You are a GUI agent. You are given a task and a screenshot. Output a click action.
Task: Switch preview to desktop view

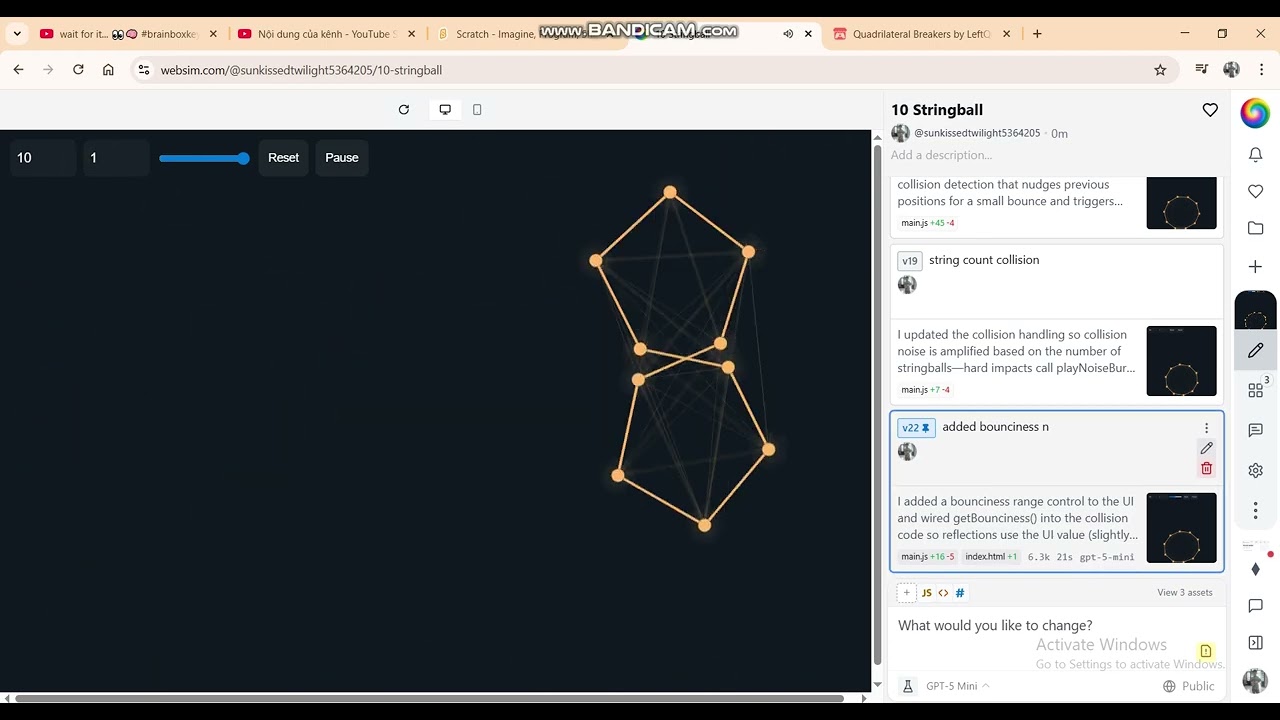445,110
